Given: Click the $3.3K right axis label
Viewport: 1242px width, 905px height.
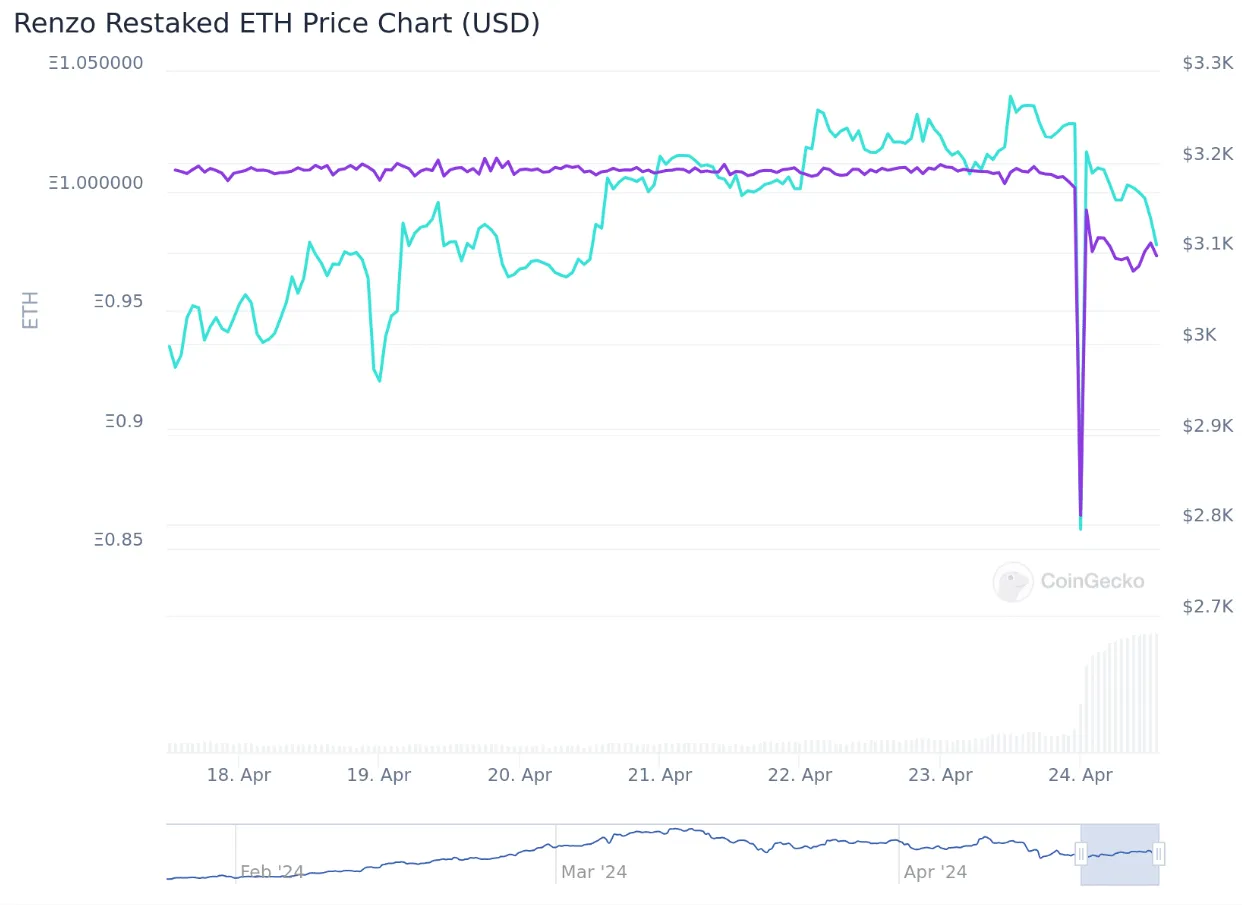Looking at the screenshot, I should (x=1208, y=63).
